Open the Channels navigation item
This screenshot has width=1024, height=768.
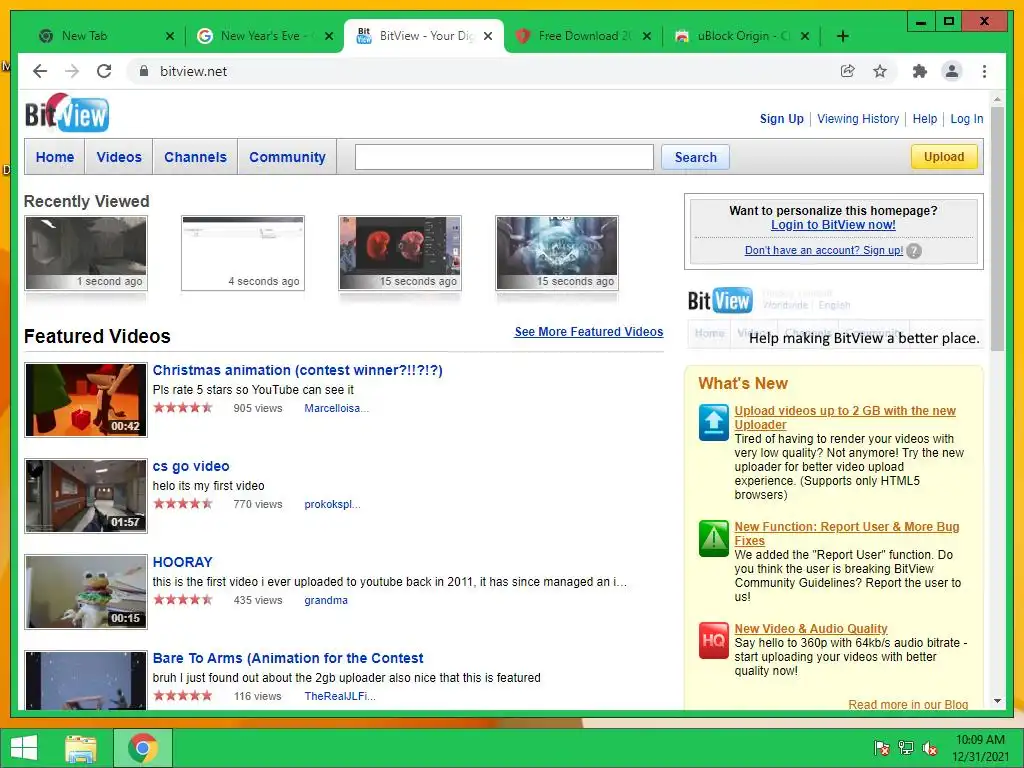195,157
